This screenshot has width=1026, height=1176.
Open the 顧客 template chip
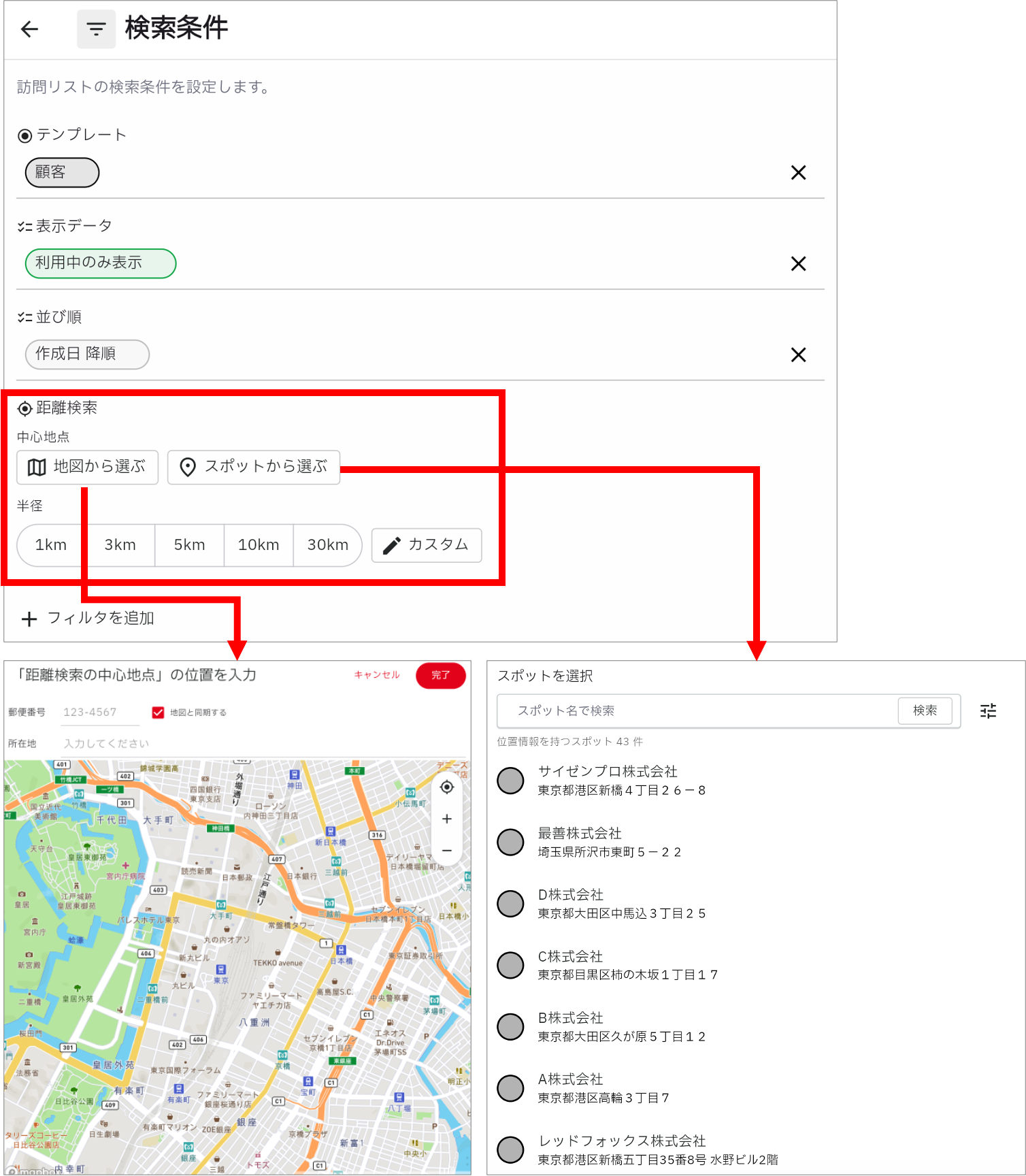[62, 173]
